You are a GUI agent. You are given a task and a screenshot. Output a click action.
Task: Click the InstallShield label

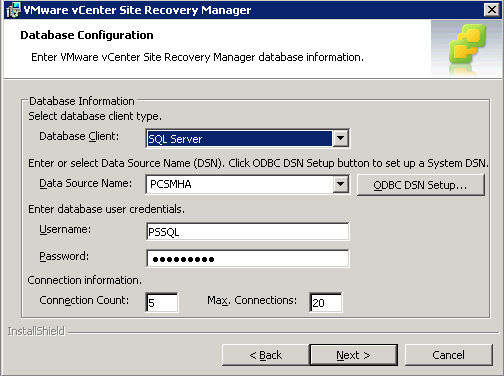(36, 331)
